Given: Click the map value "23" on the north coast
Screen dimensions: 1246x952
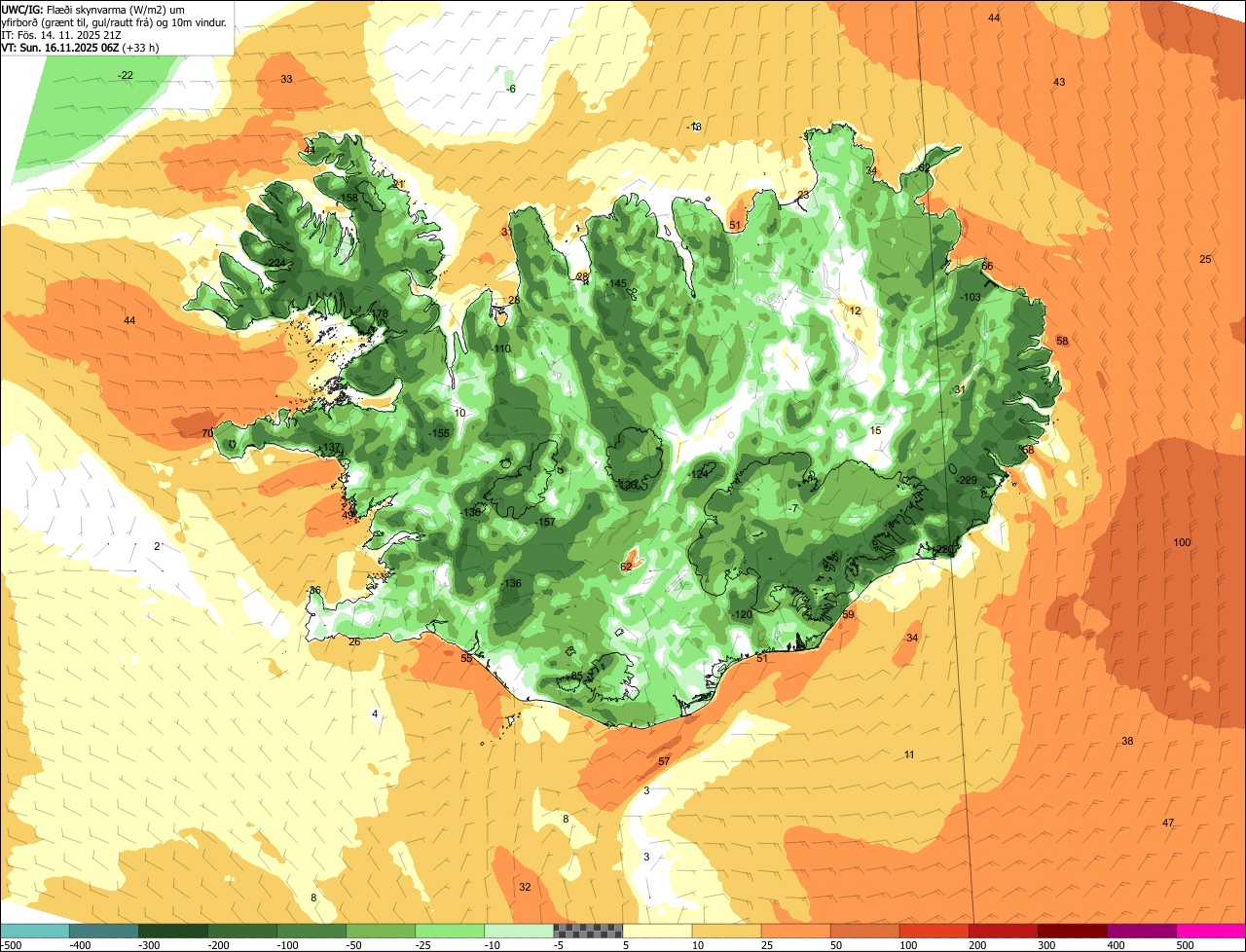Looking at the screenshot, I should pyautogui.click(x=803, y=195).
